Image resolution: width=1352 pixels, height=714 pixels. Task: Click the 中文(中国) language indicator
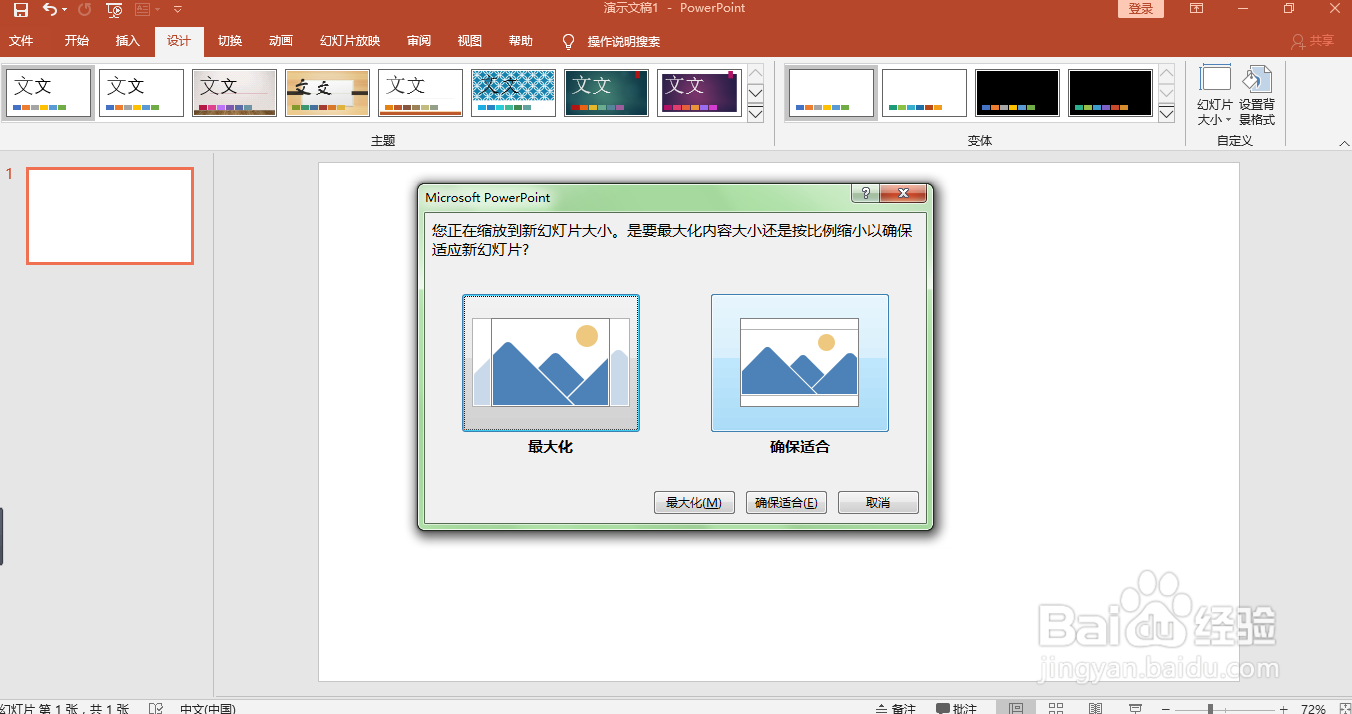[x=208, y=708]
